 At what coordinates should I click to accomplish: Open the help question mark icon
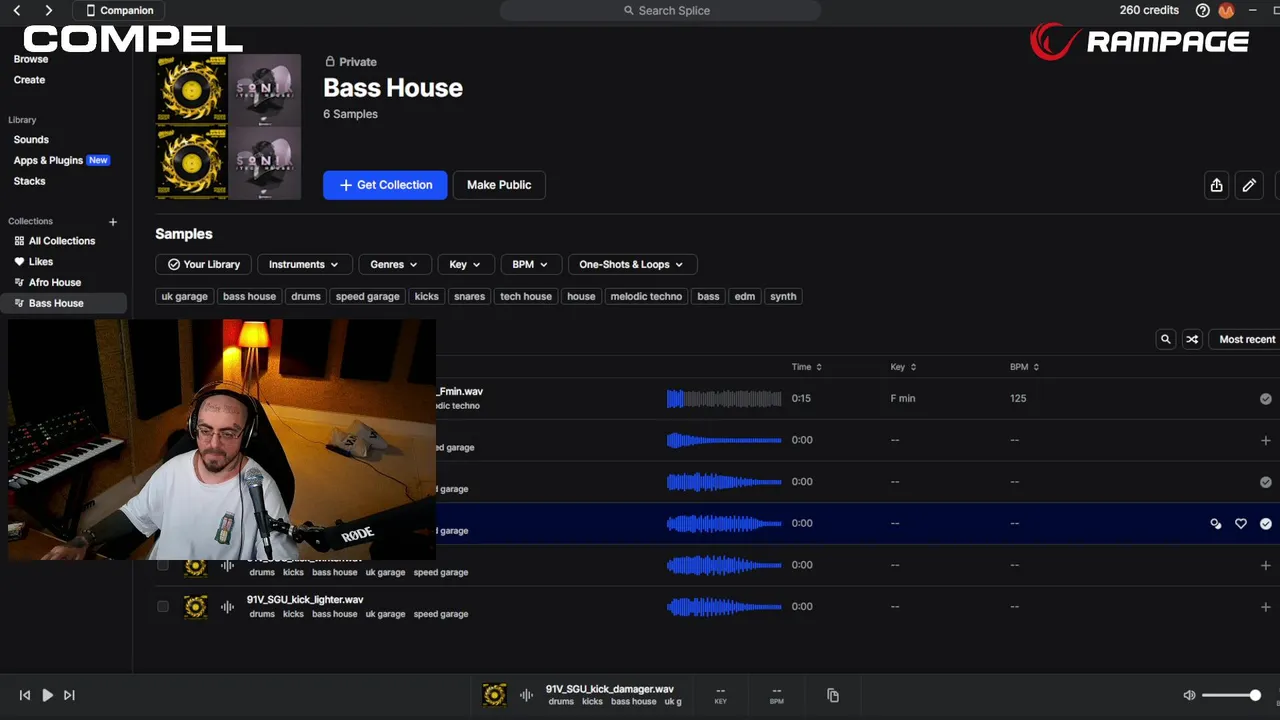point(1202,10)
